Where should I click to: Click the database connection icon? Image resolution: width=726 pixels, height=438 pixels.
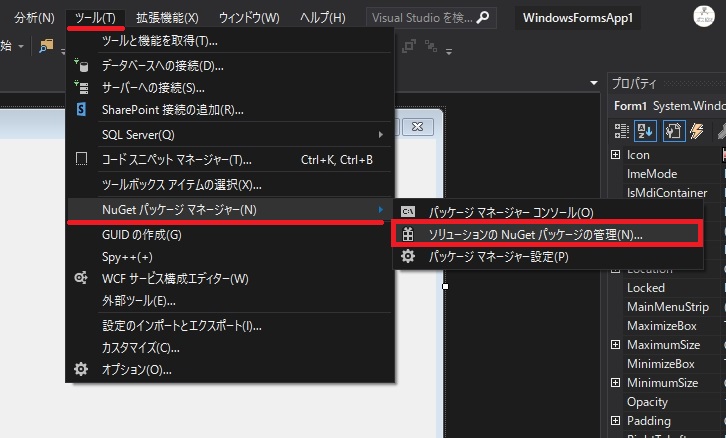click(x=81, y=65)
